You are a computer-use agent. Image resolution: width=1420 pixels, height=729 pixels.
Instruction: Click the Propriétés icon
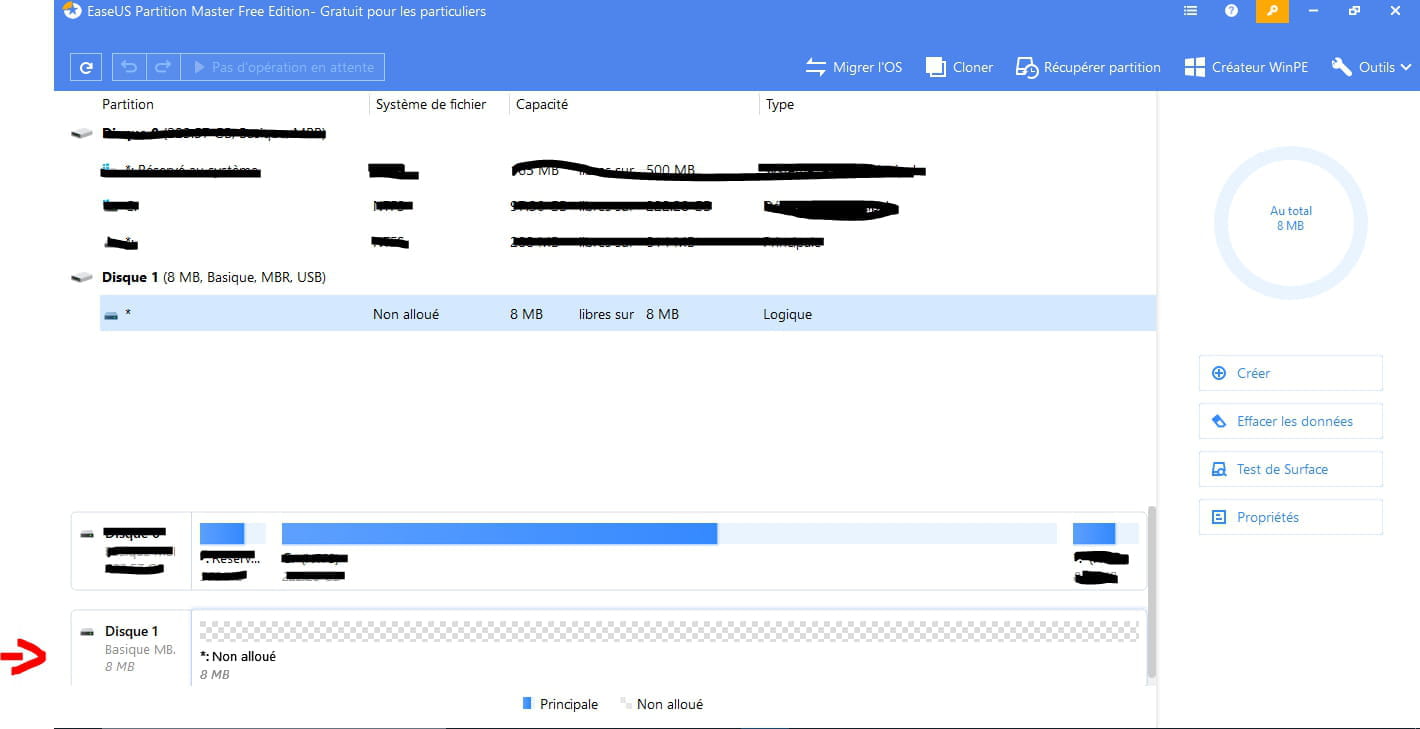pos(1218,517)
